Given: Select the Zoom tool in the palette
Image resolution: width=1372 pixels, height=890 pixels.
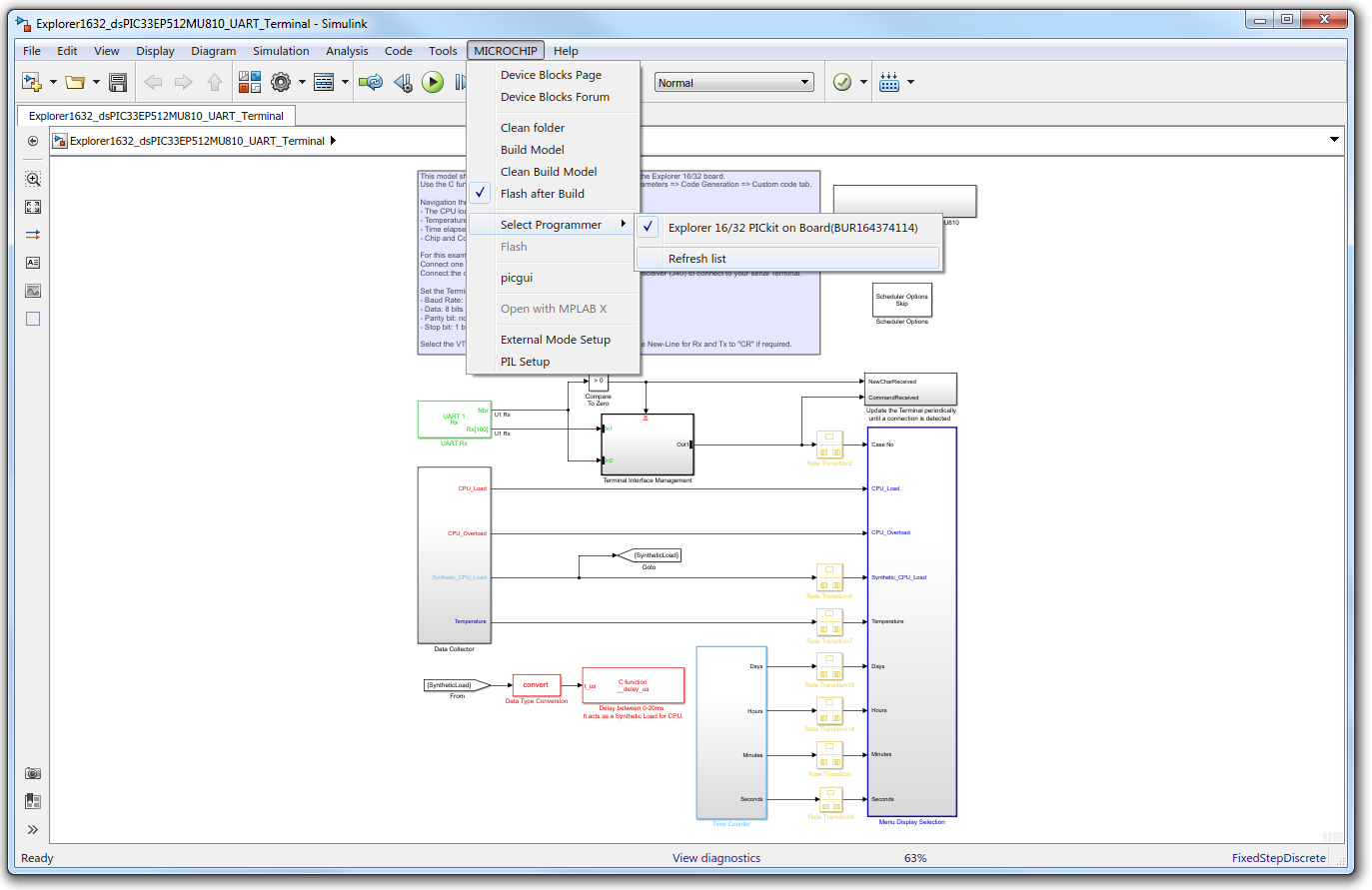Looking at the screenshot, I should tap(32, 178).
